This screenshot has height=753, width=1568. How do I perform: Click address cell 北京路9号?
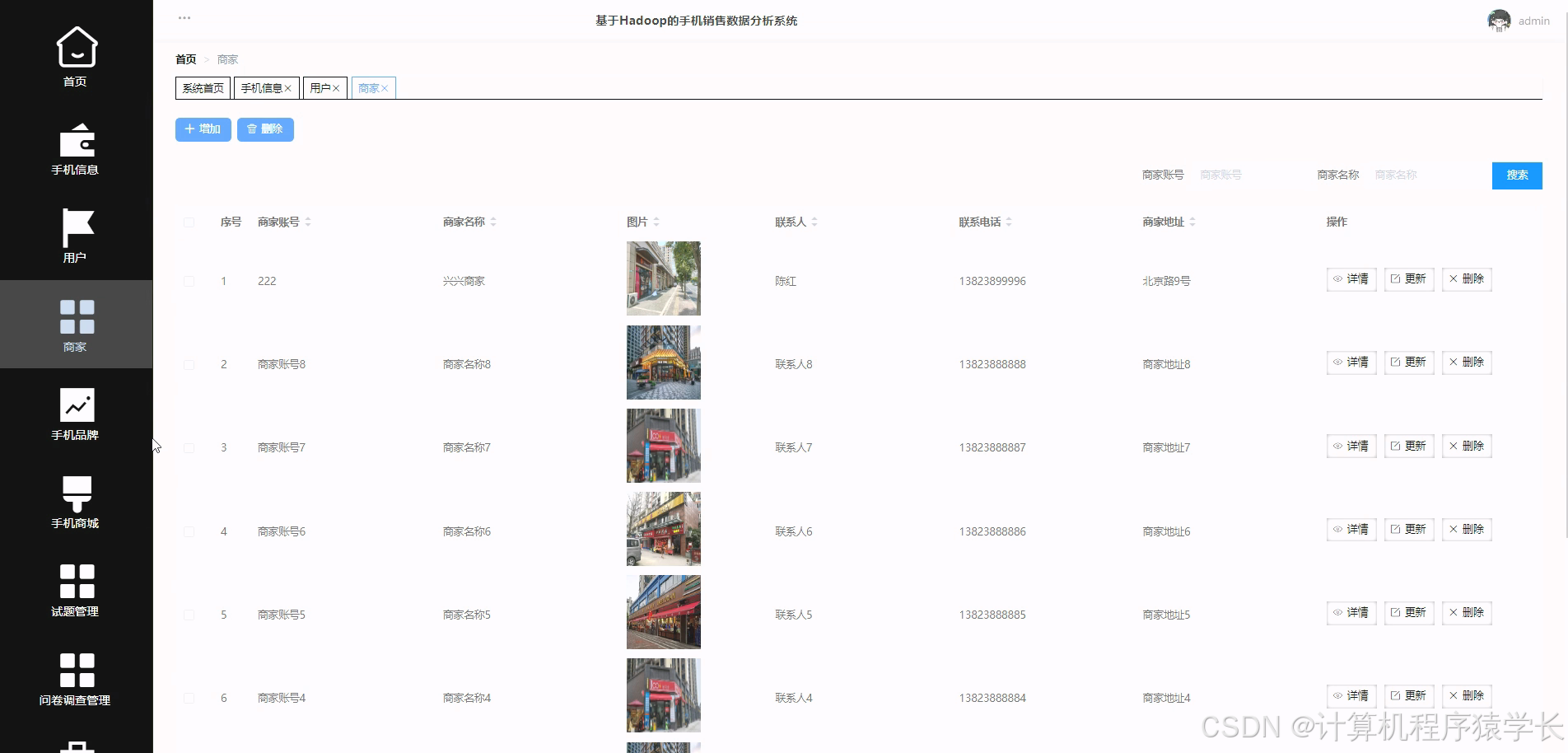1166,281
